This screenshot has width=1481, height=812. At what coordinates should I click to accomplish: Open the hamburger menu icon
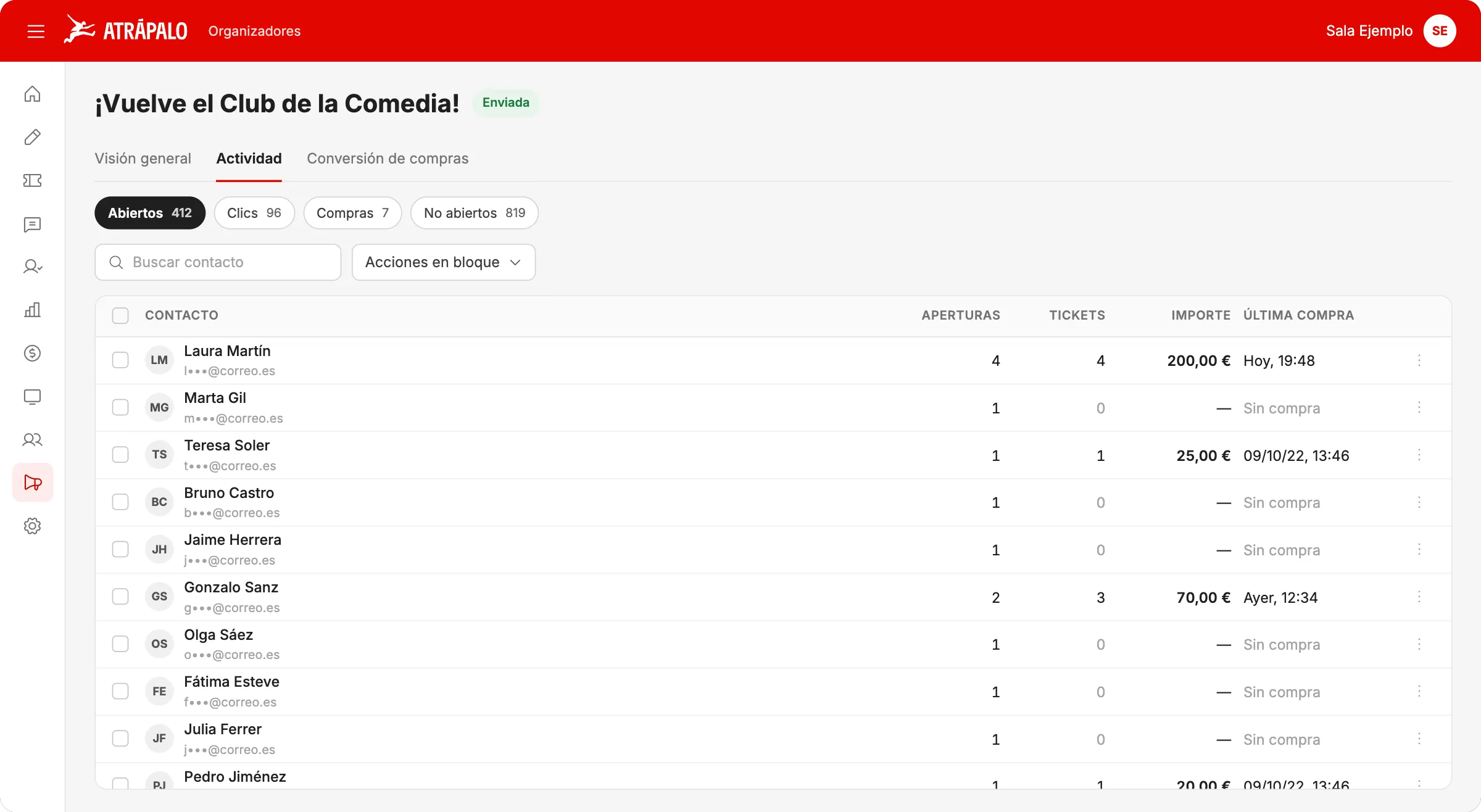pyautogui.click(x=36, y=31)
